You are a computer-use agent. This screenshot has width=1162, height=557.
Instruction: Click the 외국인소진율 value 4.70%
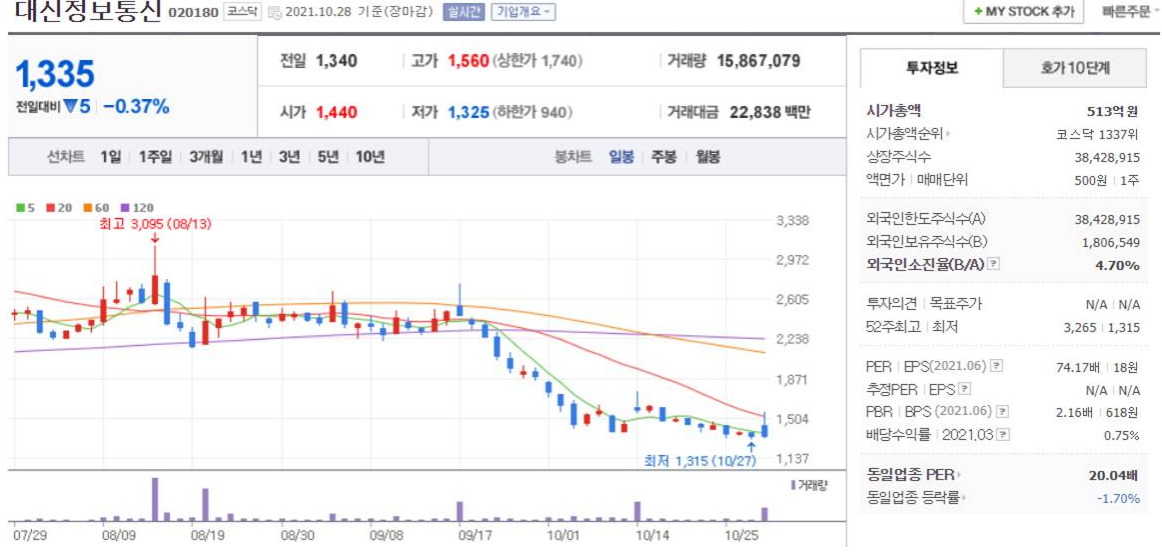pyautogui.click(x=1118, y=264)
